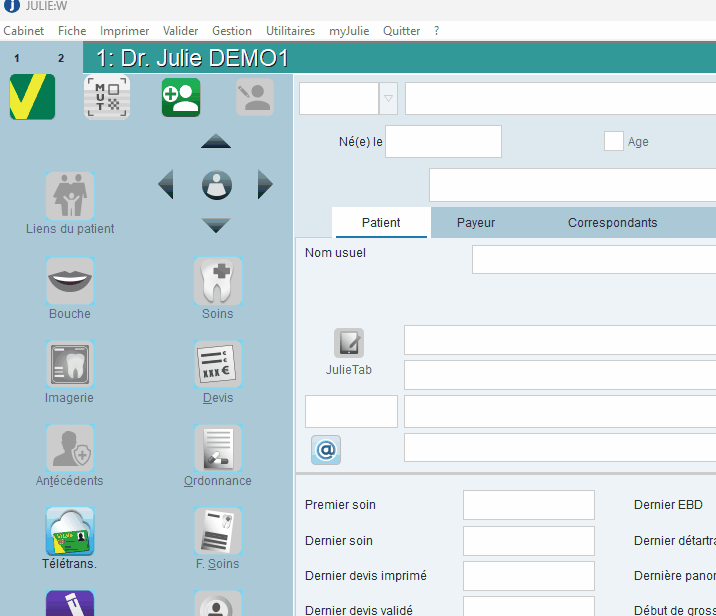Open the F. Soins care sheet icon
Viewport: 716px width, 616px height.
click(218, 532)
